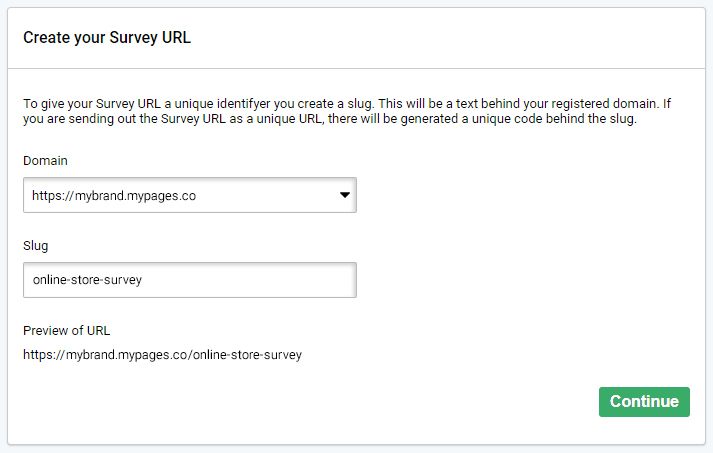This screenshot has height=453, width=713.
Task: Click blank space left of Continue button
Action: [400, 401]
